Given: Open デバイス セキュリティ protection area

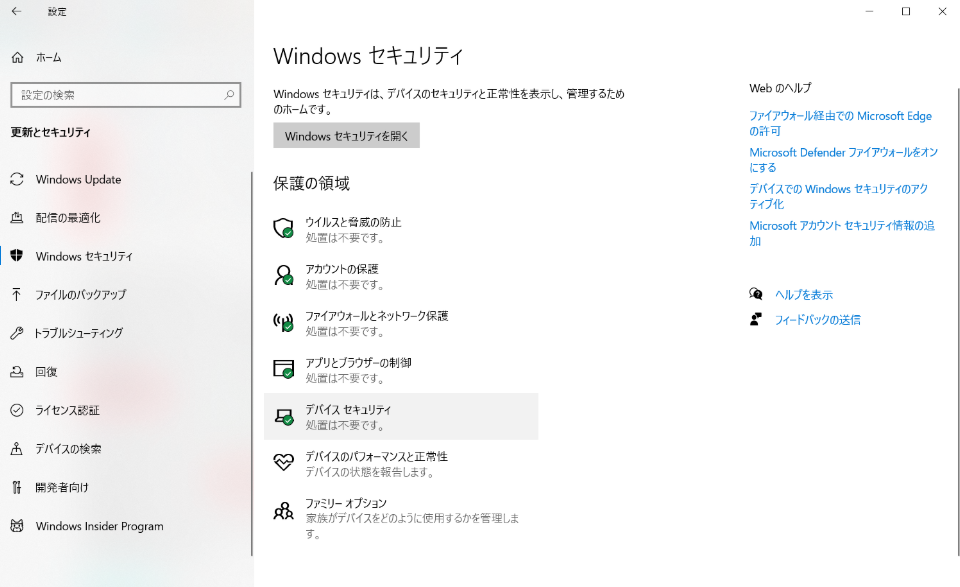Looking at the screenshot, I should click(x=401, y=416).
